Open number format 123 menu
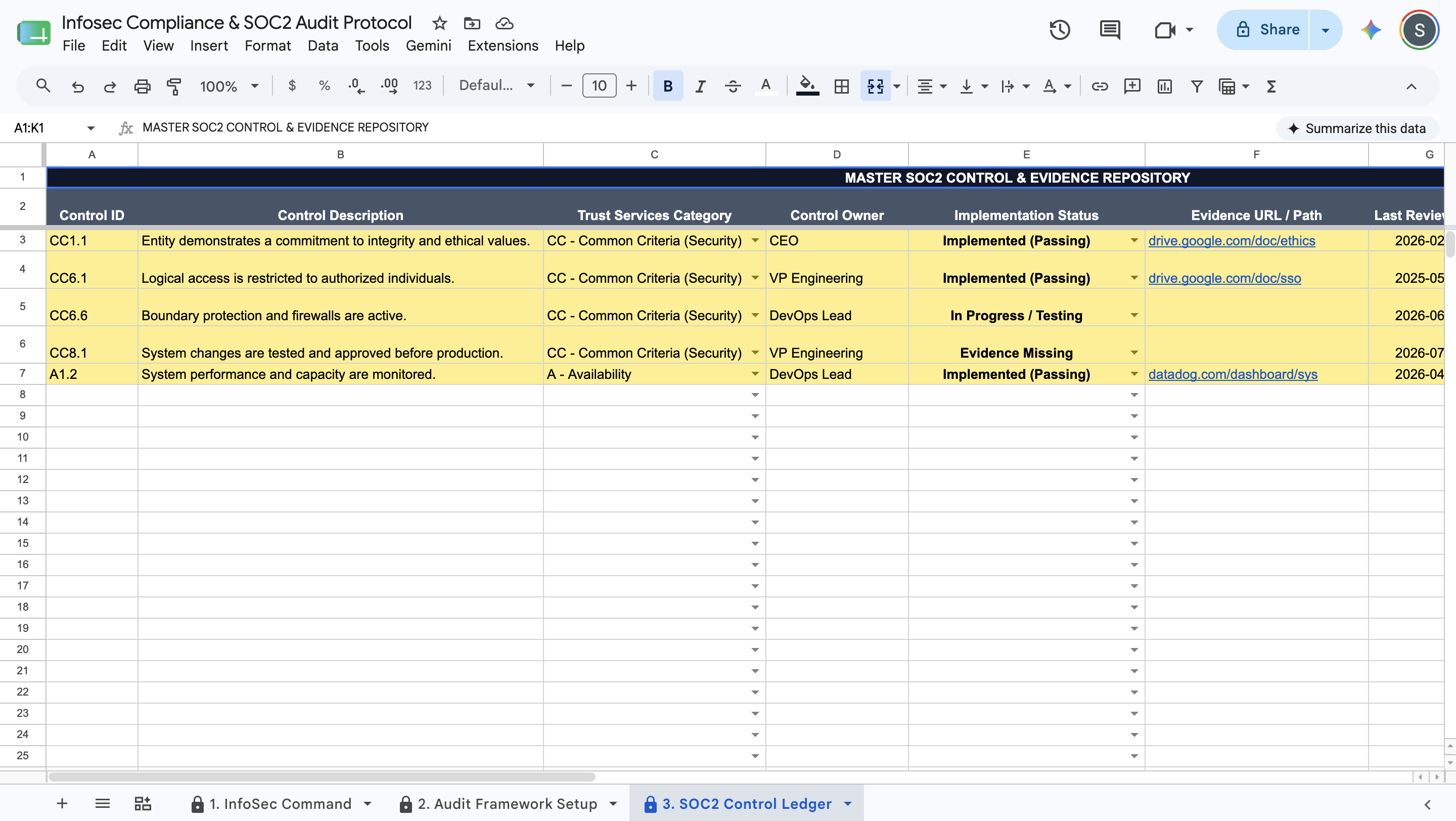The height and width of the screenshot is (821, 1456). coord(422,86)
